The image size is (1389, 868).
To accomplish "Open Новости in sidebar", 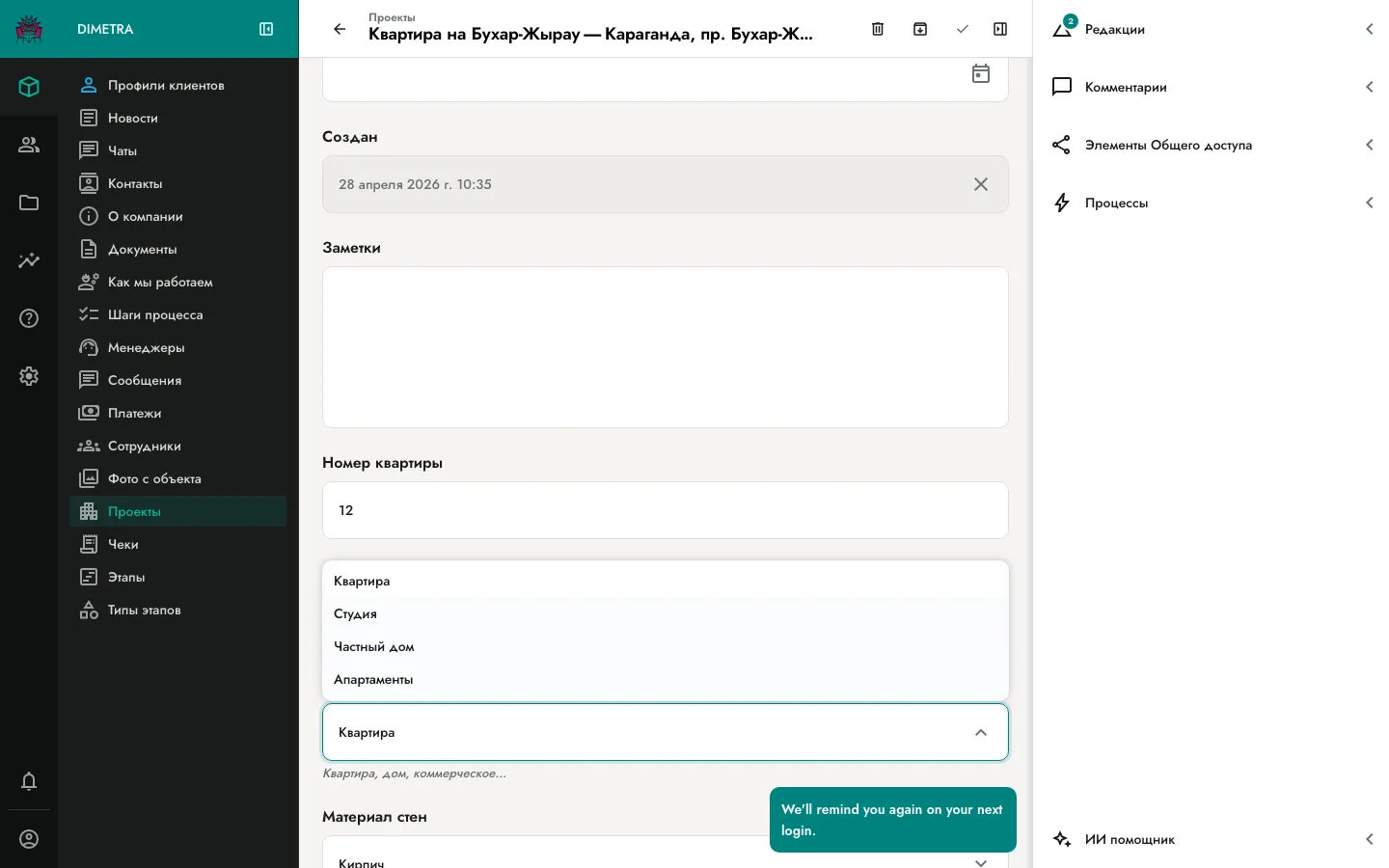I will tap(178, 118).
